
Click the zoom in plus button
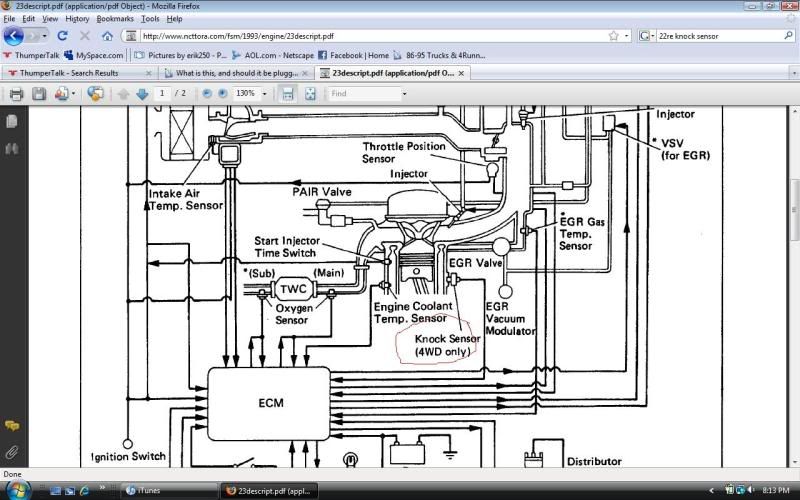point(222,93)
